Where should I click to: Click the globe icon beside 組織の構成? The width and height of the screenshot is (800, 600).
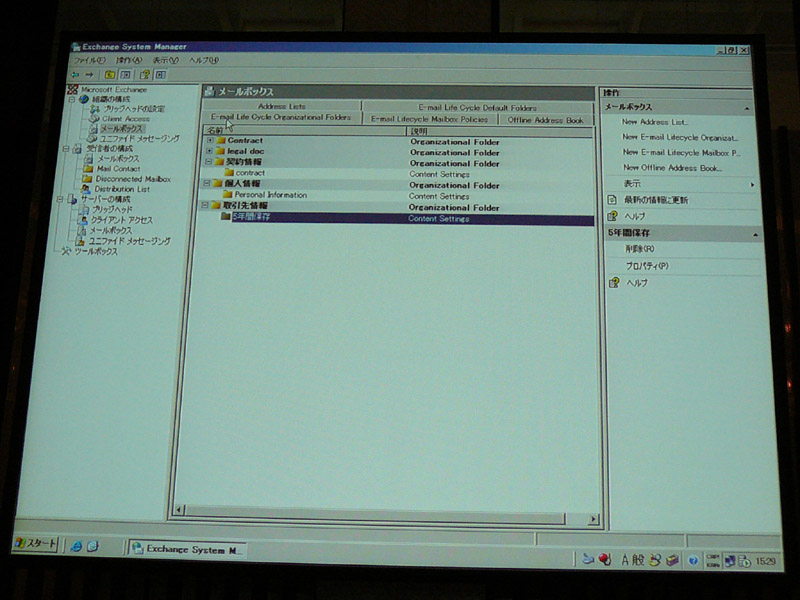pos(84,99)
